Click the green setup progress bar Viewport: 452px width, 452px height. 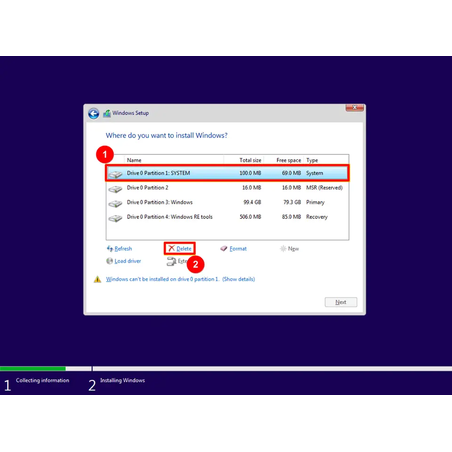click(33, 369)
